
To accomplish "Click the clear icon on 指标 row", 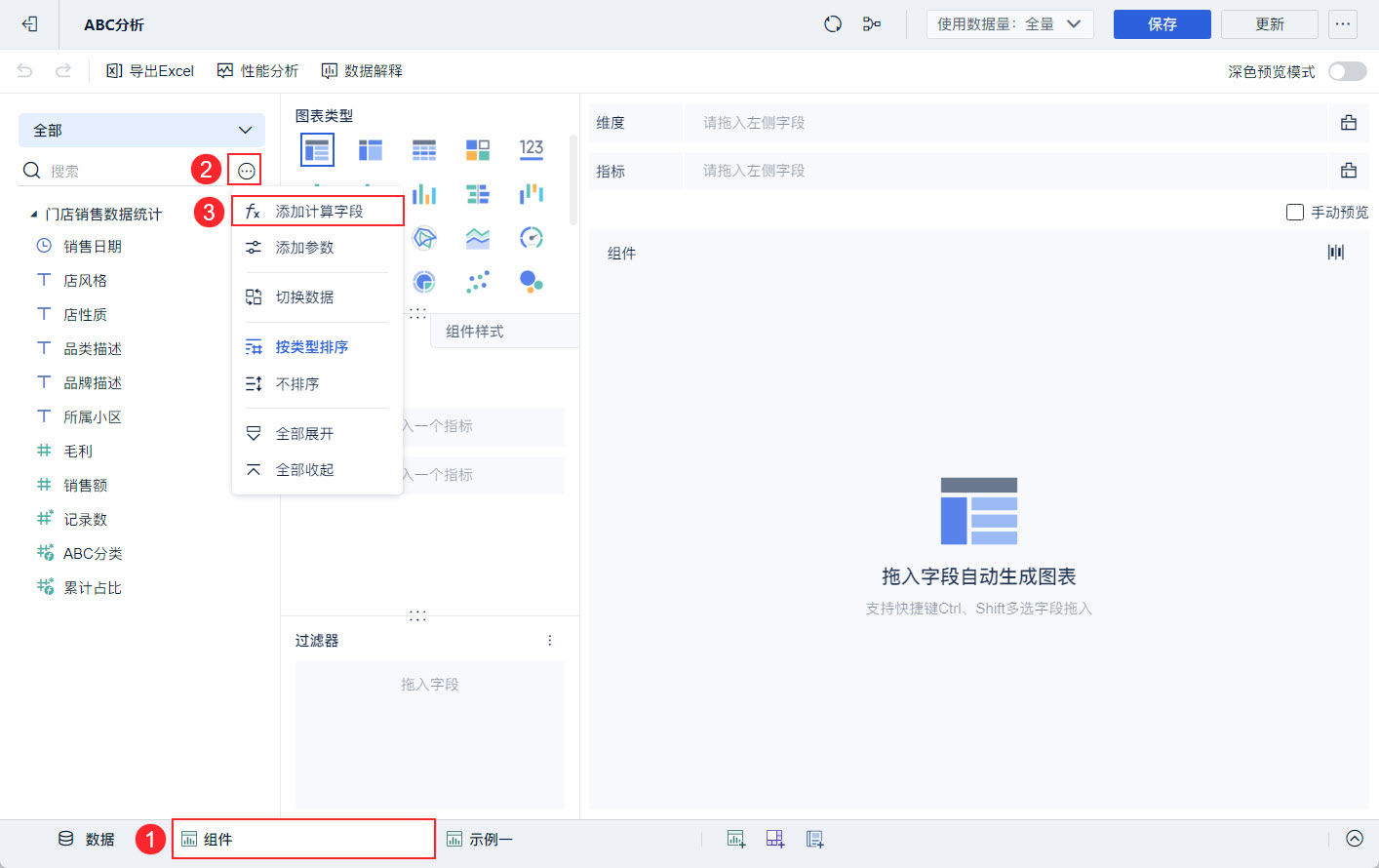I will [x=1349, y=171].
